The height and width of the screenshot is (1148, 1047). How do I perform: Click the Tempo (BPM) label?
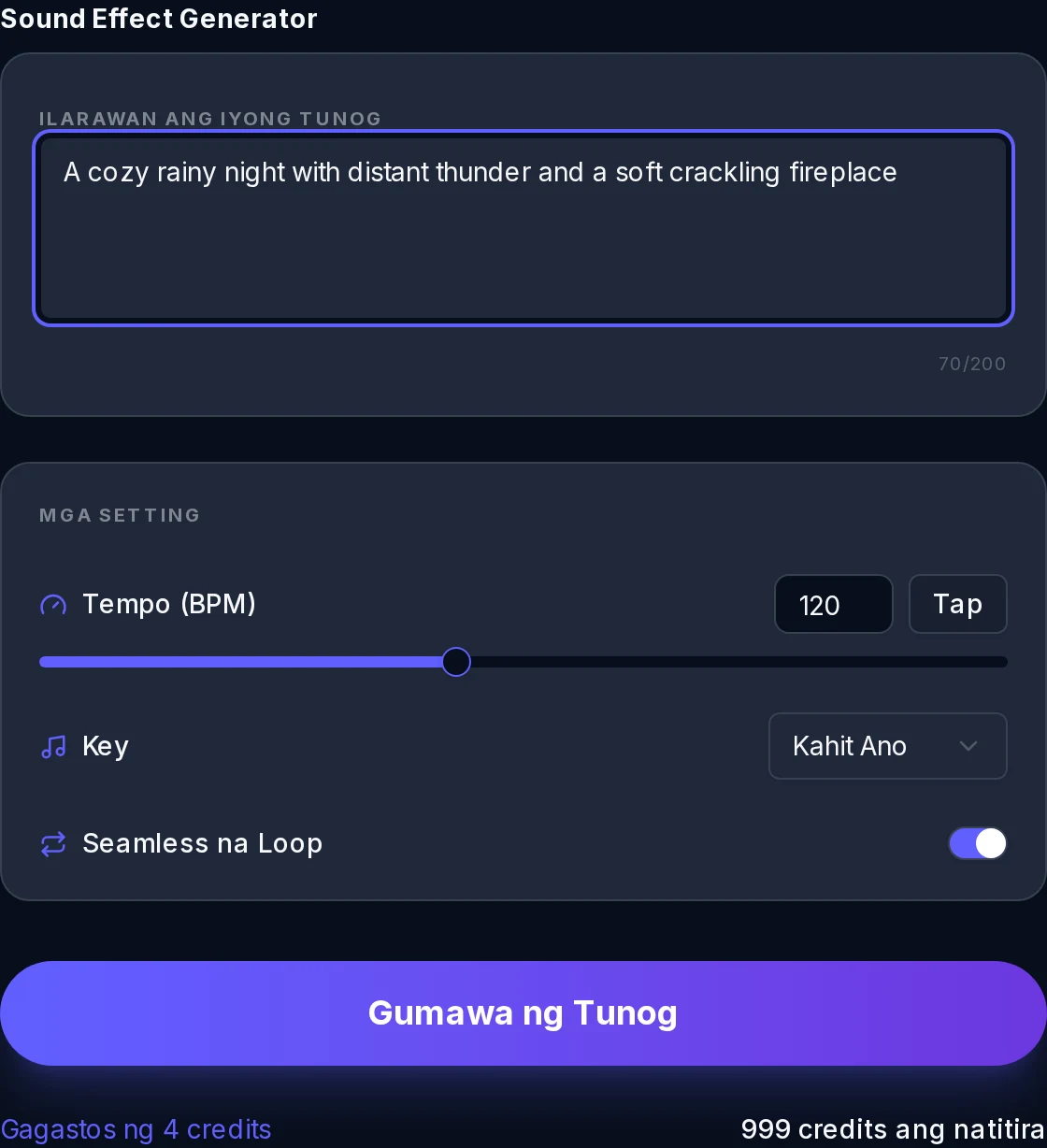169,605
